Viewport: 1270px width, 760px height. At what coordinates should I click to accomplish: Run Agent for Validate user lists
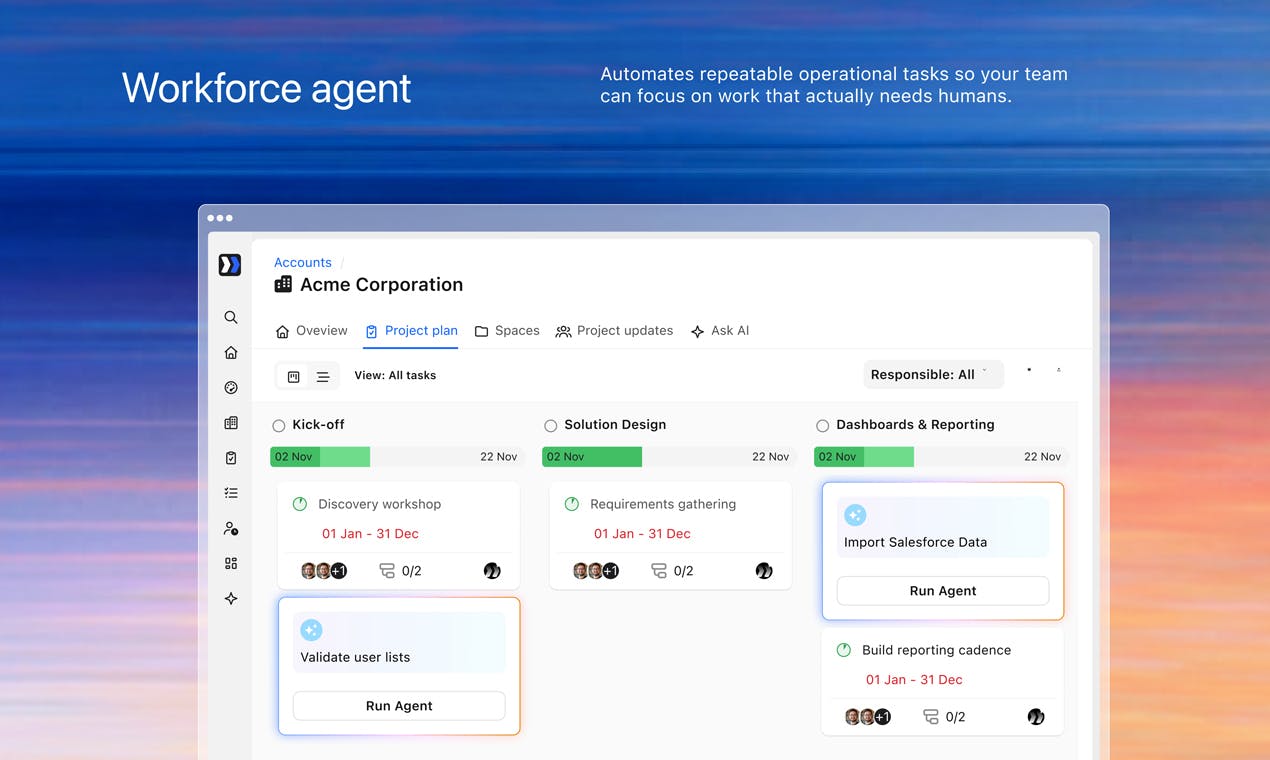[399, 706]
